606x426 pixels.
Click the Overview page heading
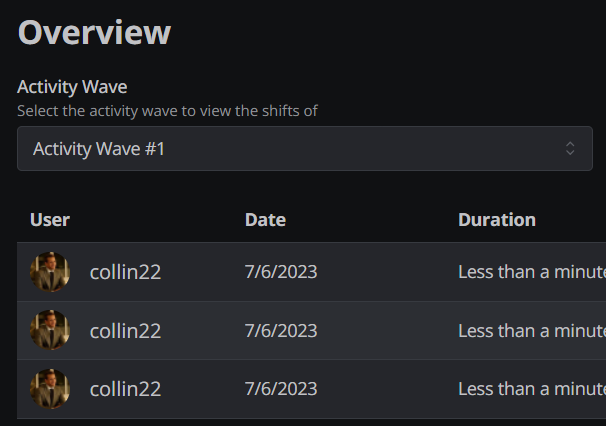point(94,32)
